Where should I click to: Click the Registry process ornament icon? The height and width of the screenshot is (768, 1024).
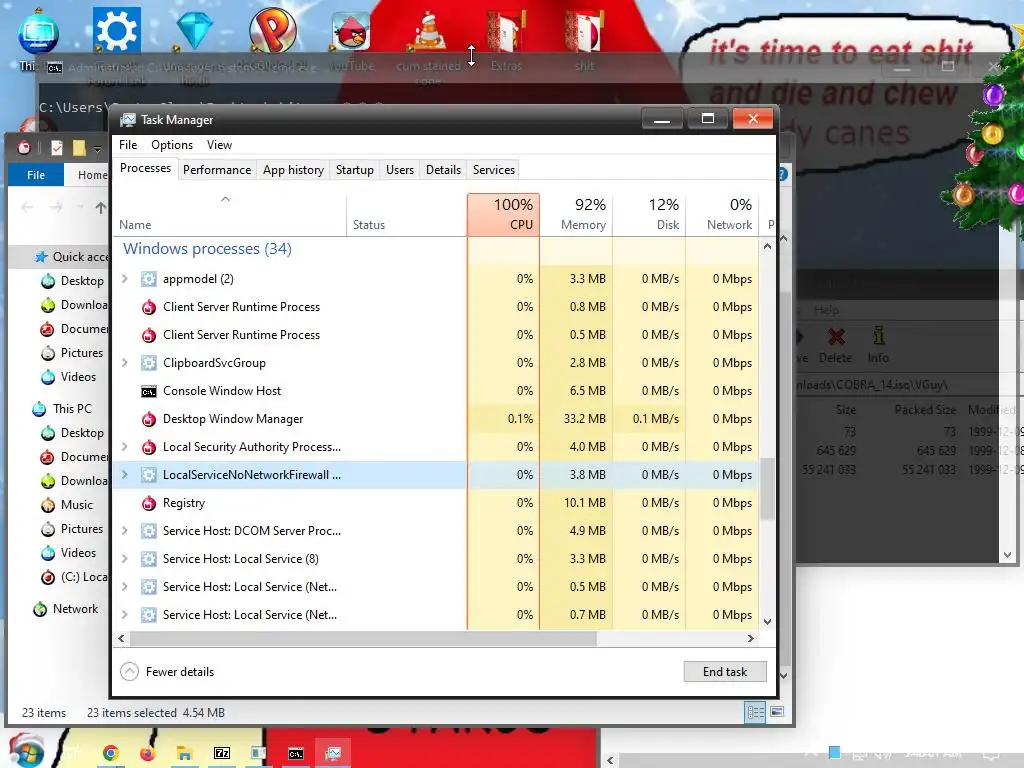[x=149, y=504]
